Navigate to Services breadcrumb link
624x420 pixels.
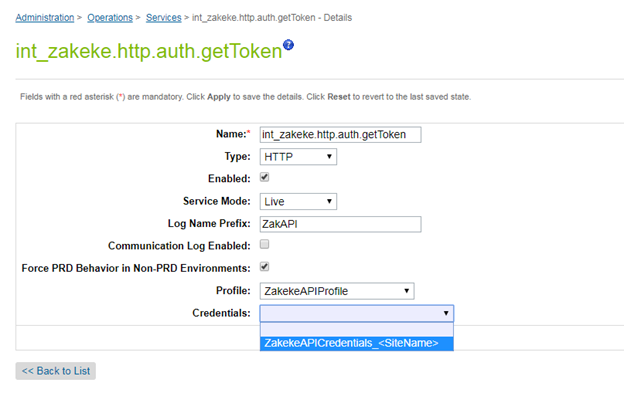[164, 18]
